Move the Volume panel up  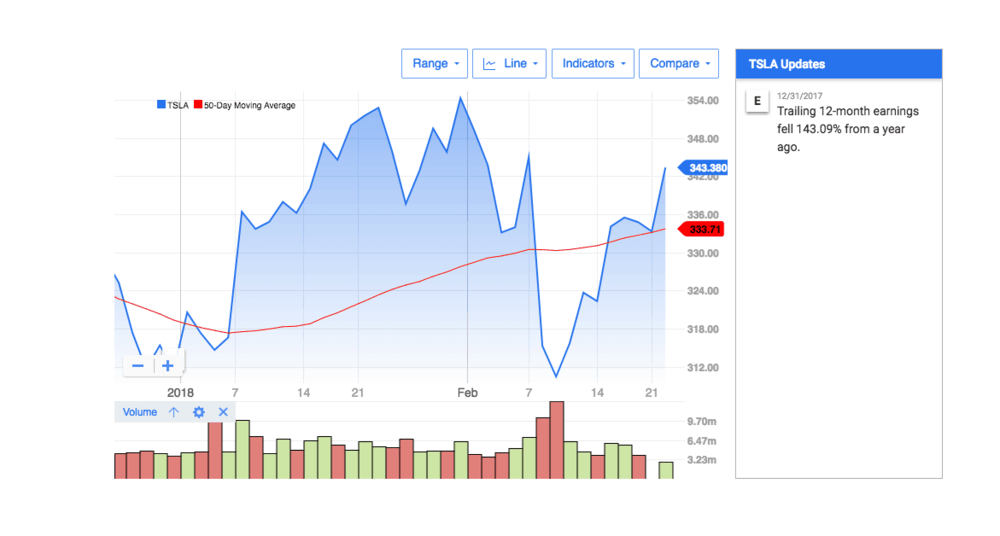pyautogui.click(x=173, y=412)
